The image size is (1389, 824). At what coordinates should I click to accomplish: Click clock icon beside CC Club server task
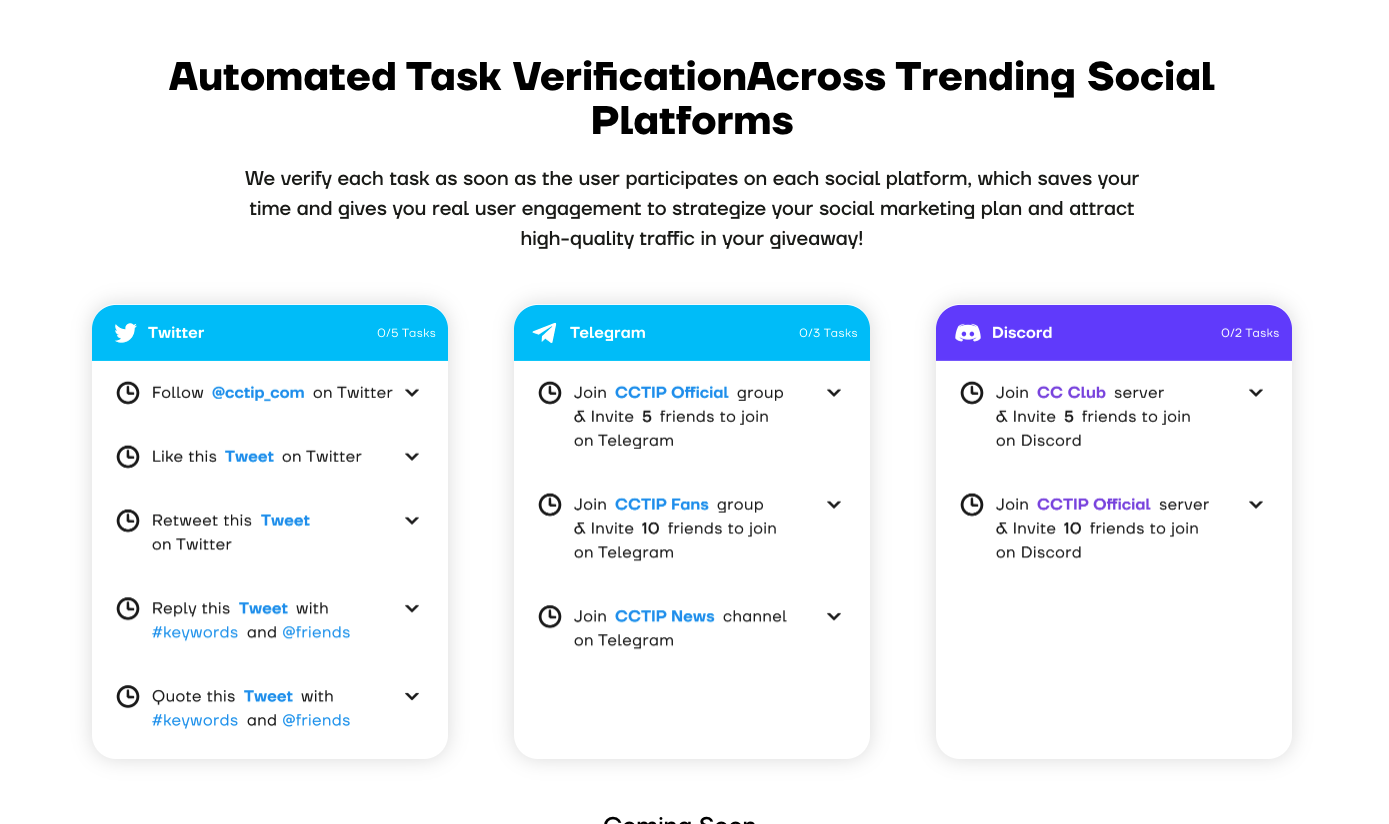[x=972, y=393]
